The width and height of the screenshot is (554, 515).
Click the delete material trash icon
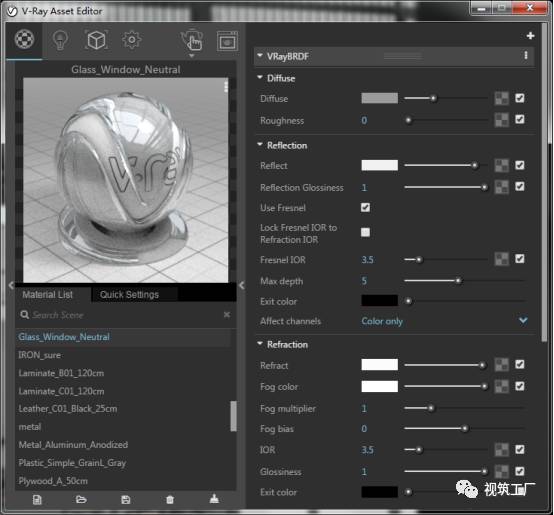(170, 499)
